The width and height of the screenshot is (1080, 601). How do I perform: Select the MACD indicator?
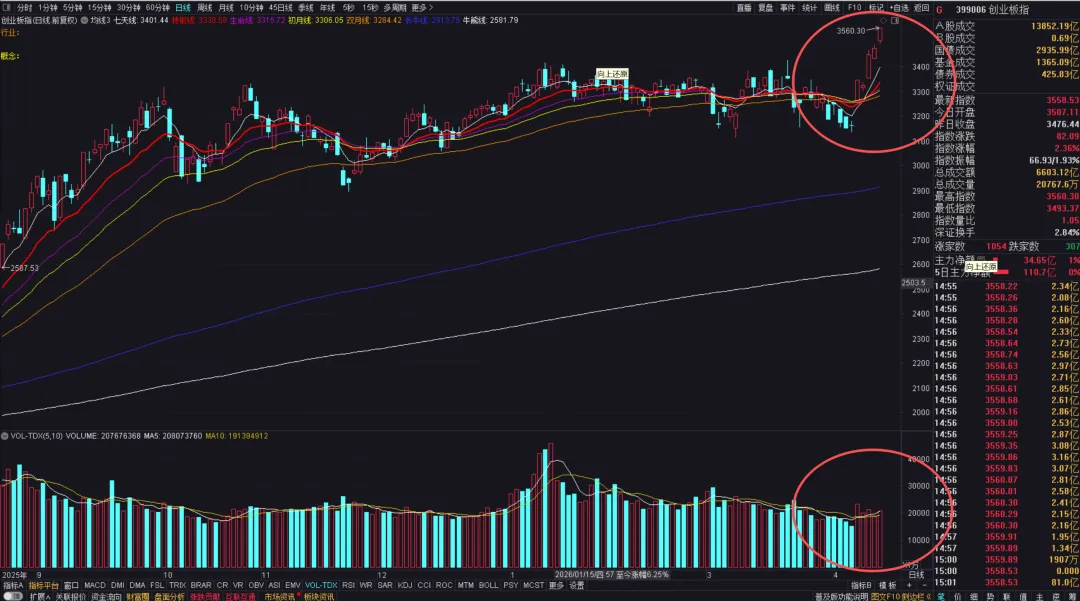tap(95, 585)
